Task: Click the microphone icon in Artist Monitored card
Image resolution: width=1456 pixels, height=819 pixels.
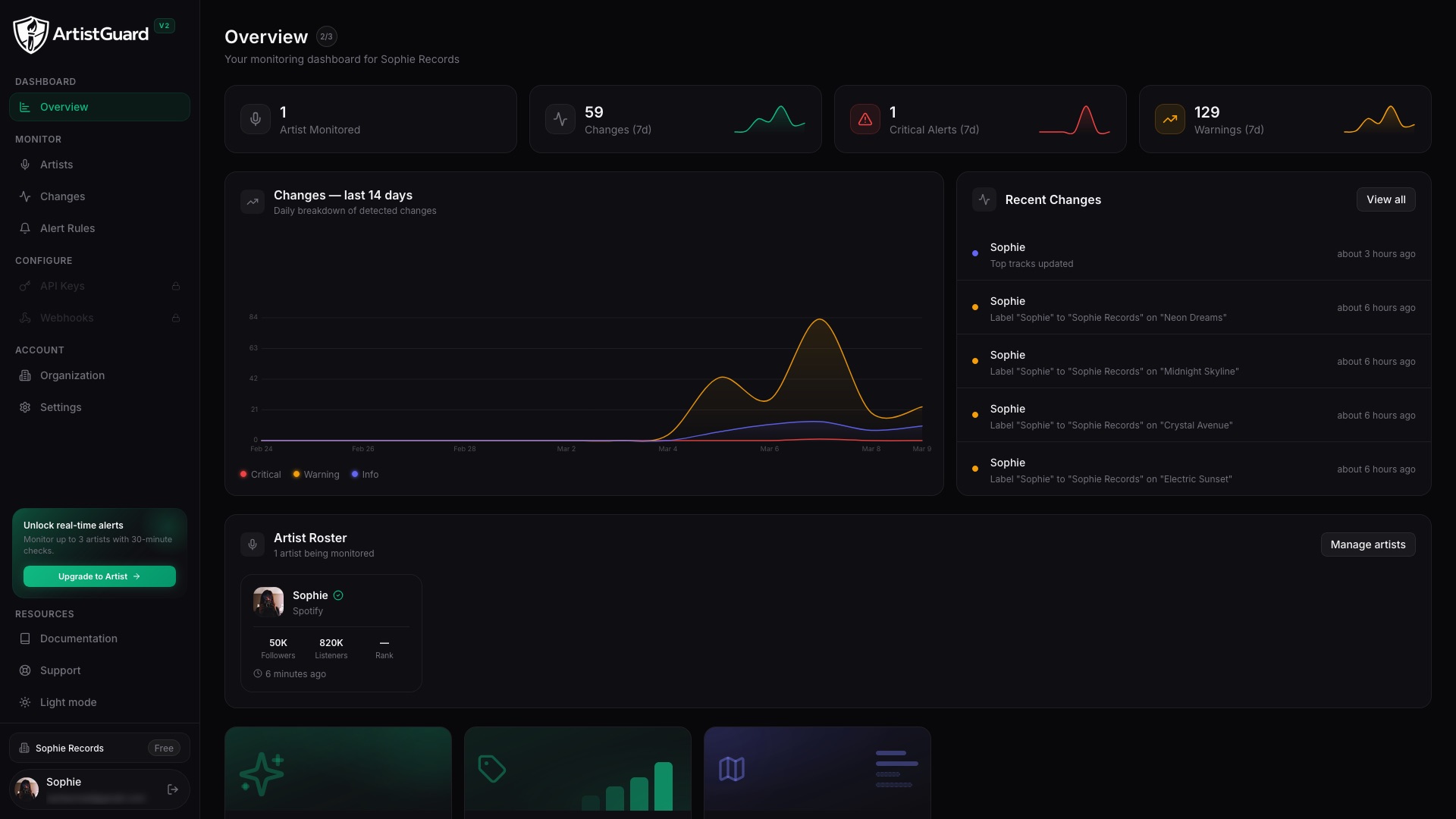Action: click(256, 119)
